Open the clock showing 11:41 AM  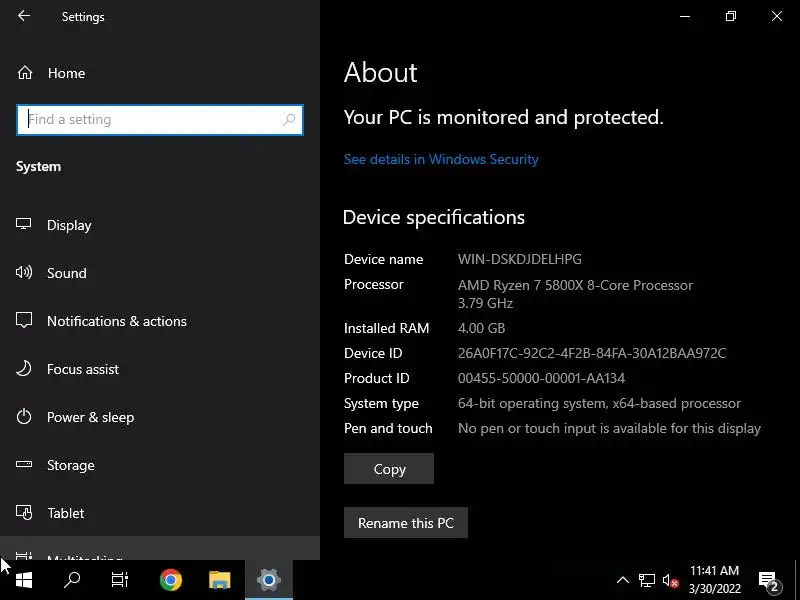pos(714,580)
